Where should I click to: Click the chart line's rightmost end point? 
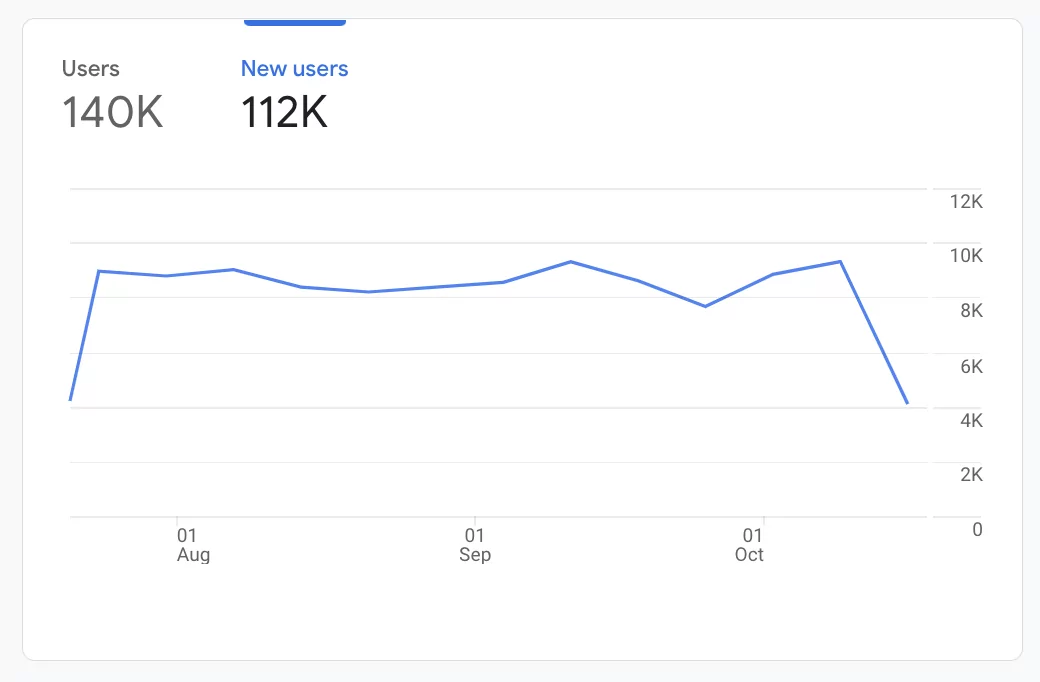tap(907, 403)
